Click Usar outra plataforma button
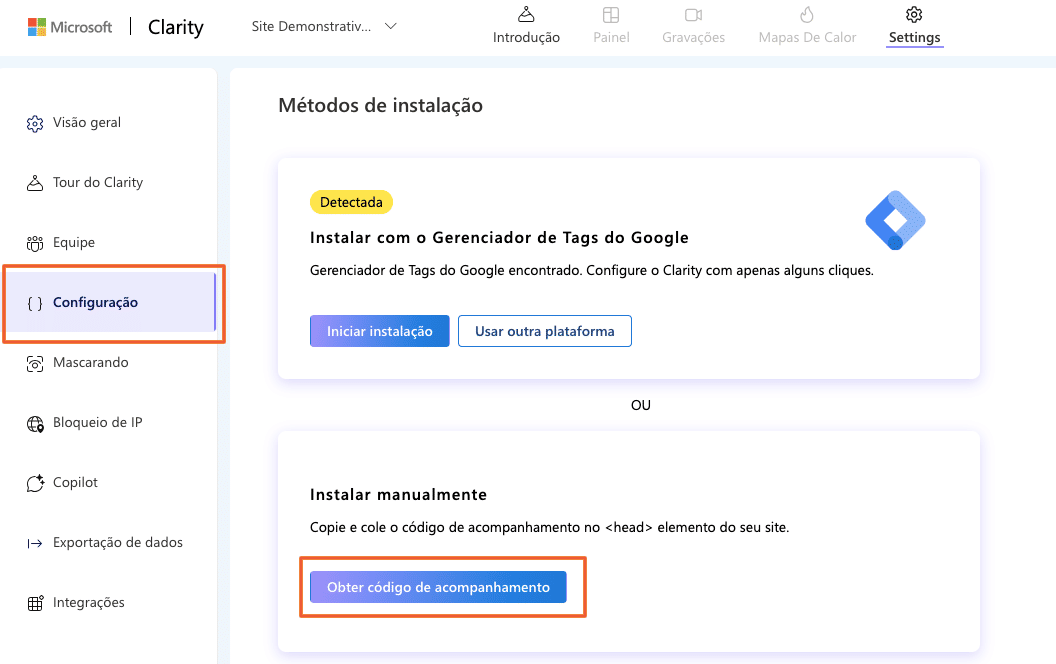The image size is (1056, 664). click(x=545, y=331)
